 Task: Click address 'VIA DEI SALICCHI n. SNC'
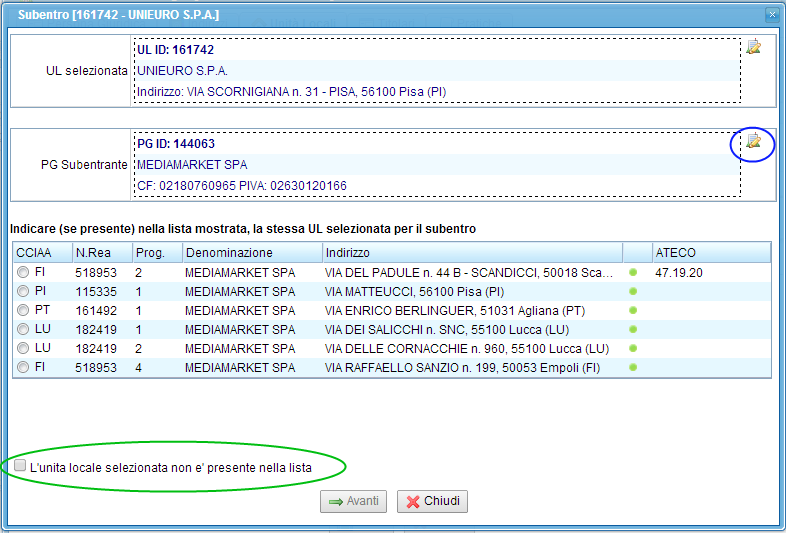(x=447, y=330)
